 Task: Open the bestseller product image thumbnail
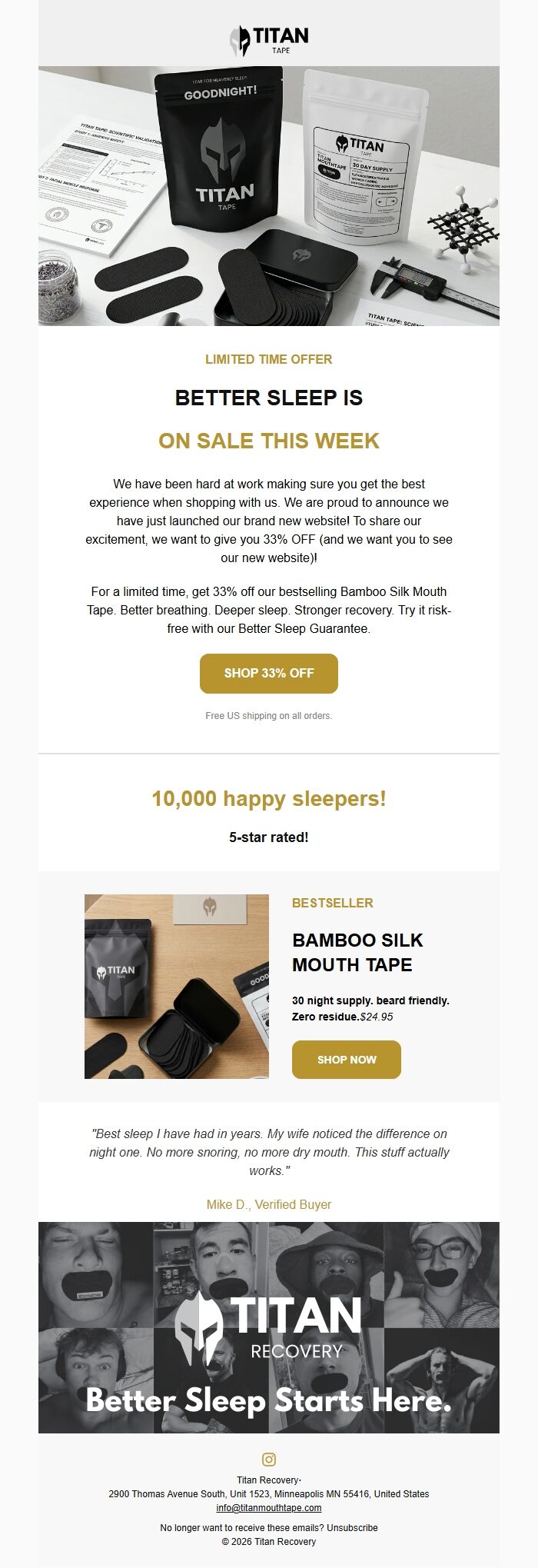(175, 985)
